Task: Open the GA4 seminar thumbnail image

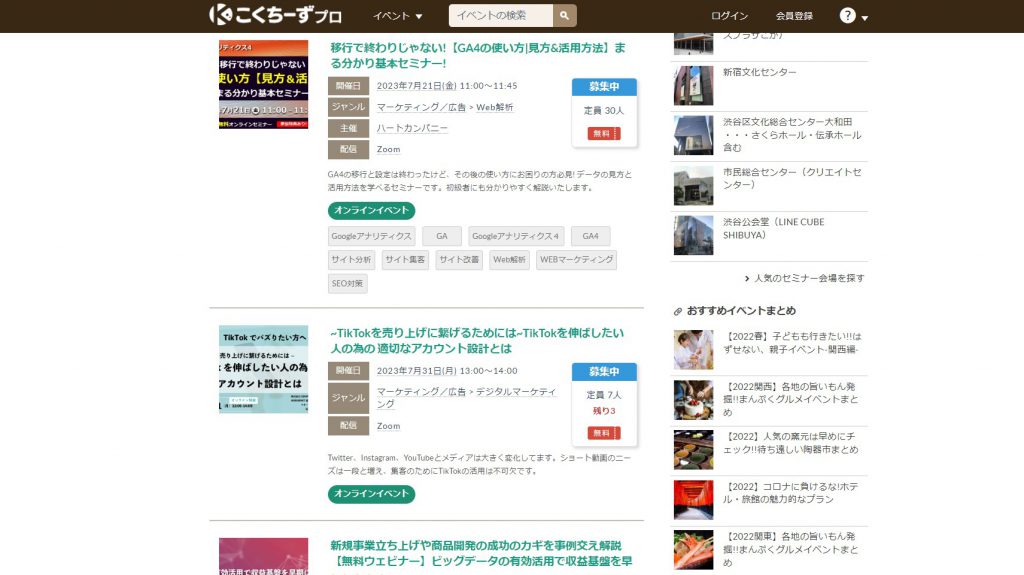Action: [263, 84]
